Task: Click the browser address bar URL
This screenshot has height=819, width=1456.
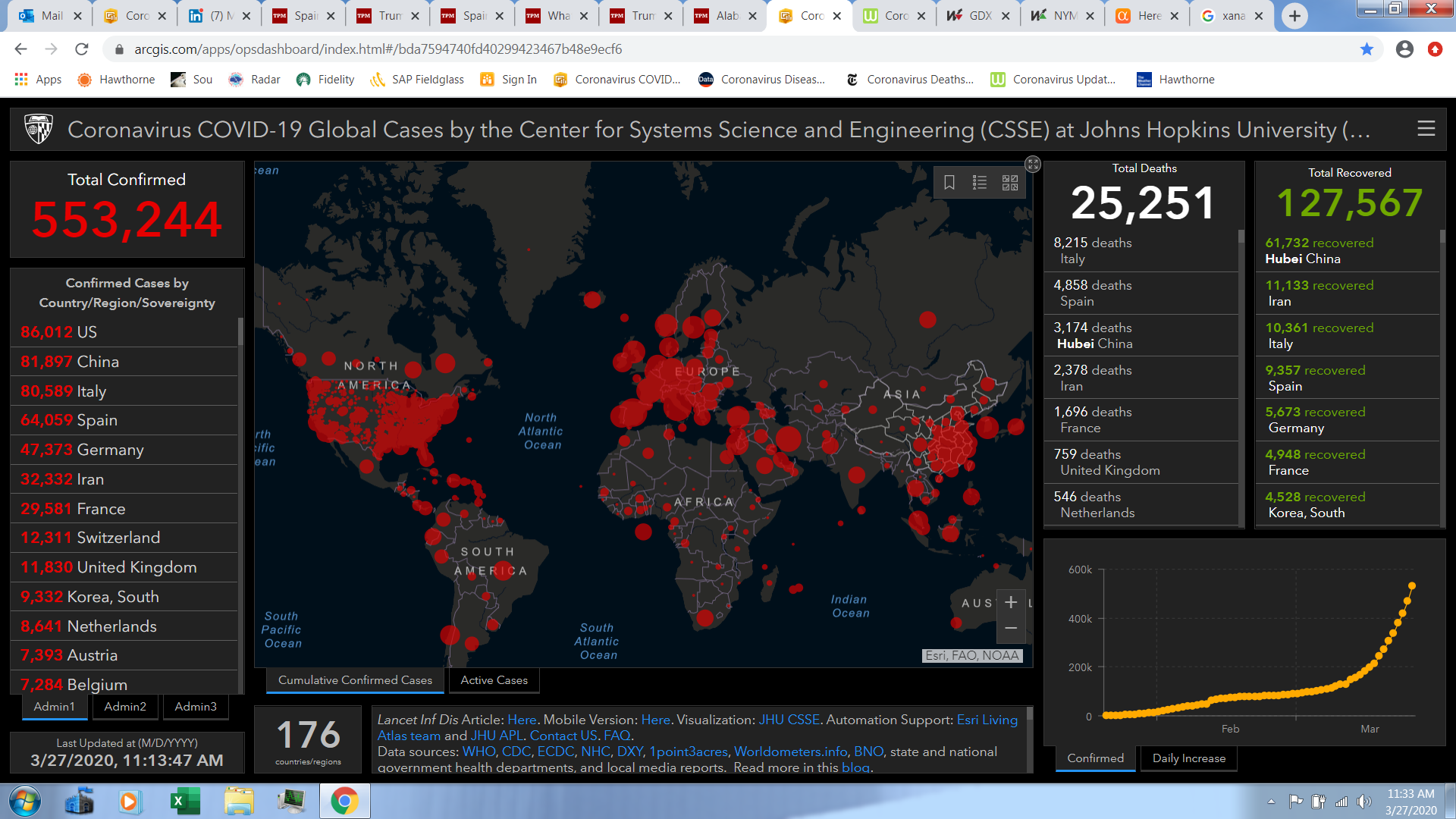Action: pyautogui.click(x=378, y=49)
